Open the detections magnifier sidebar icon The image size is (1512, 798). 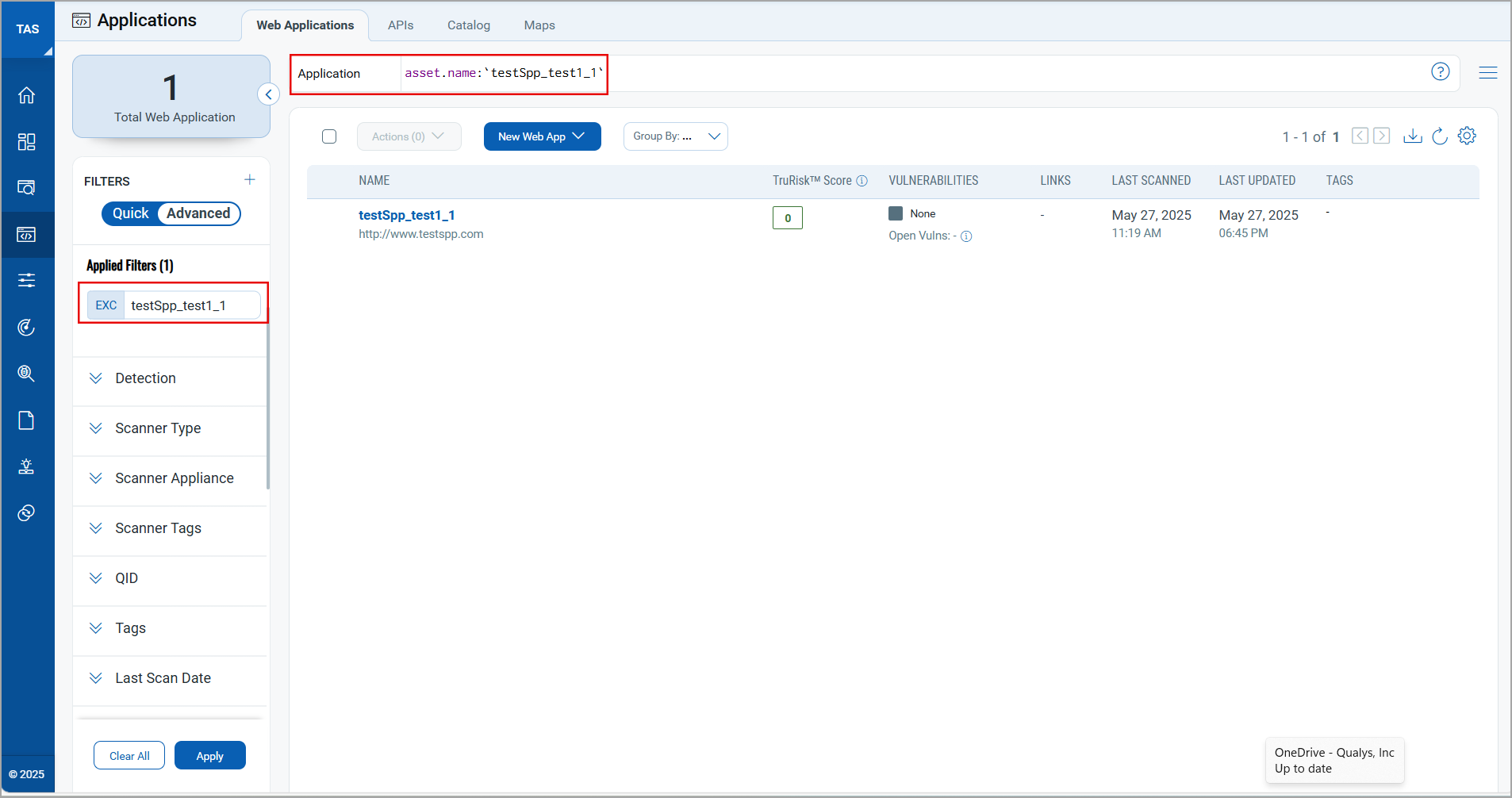pos(26,374)
